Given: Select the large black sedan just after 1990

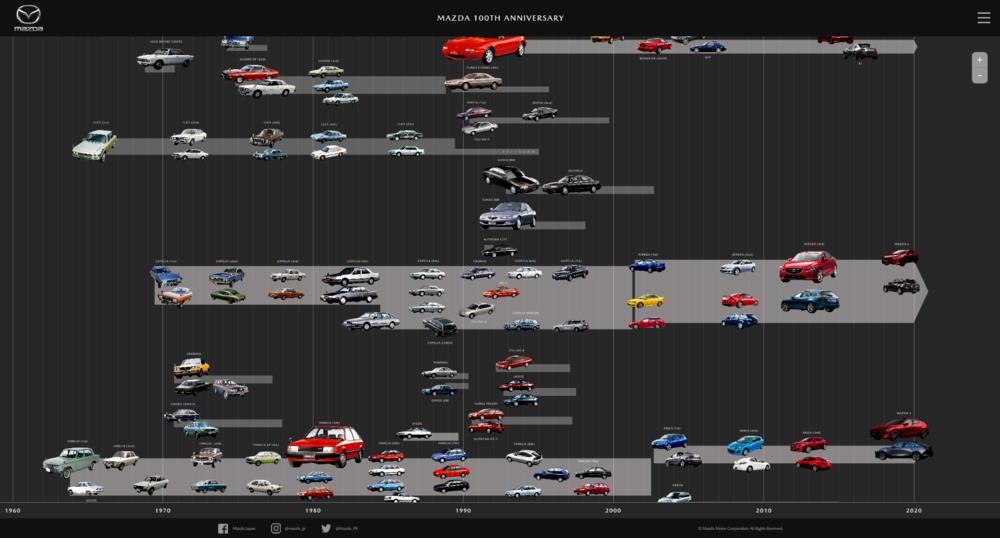Looking at the screenshot, I should pos(511,179).
